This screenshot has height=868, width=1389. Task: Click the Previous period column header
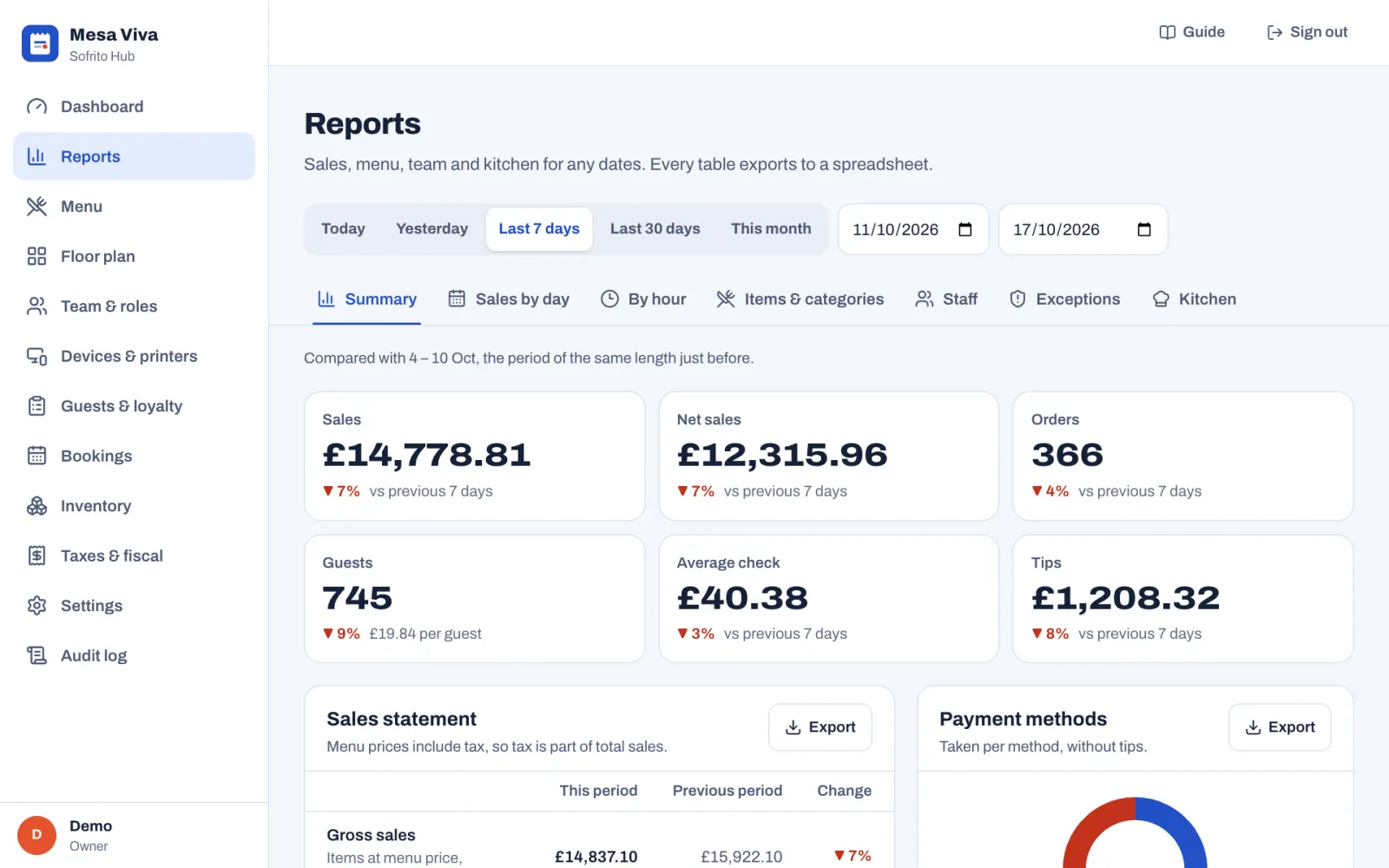(727, 791)
